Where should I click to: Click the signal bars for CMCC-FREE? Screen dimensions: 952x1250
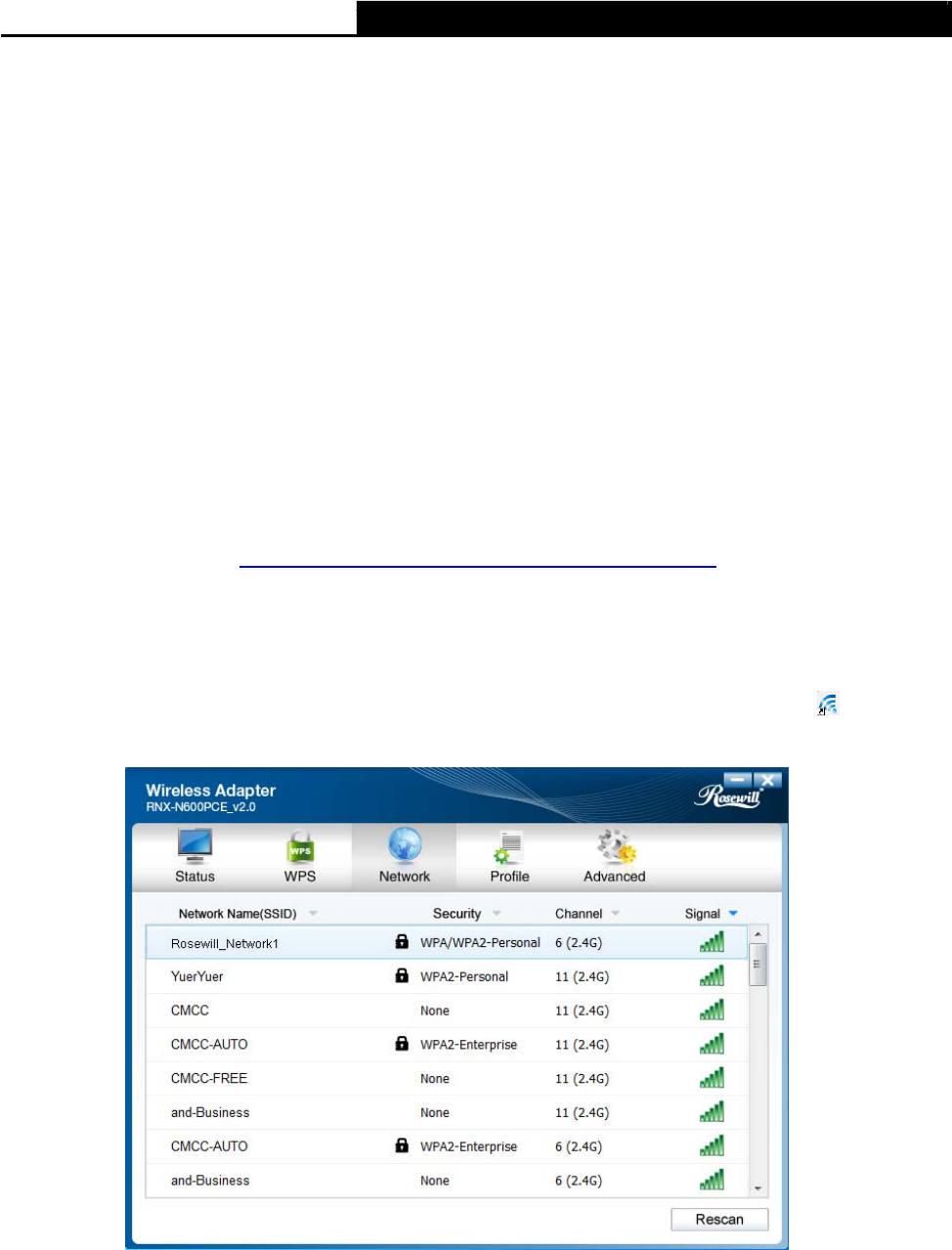tap(712, 1077)
